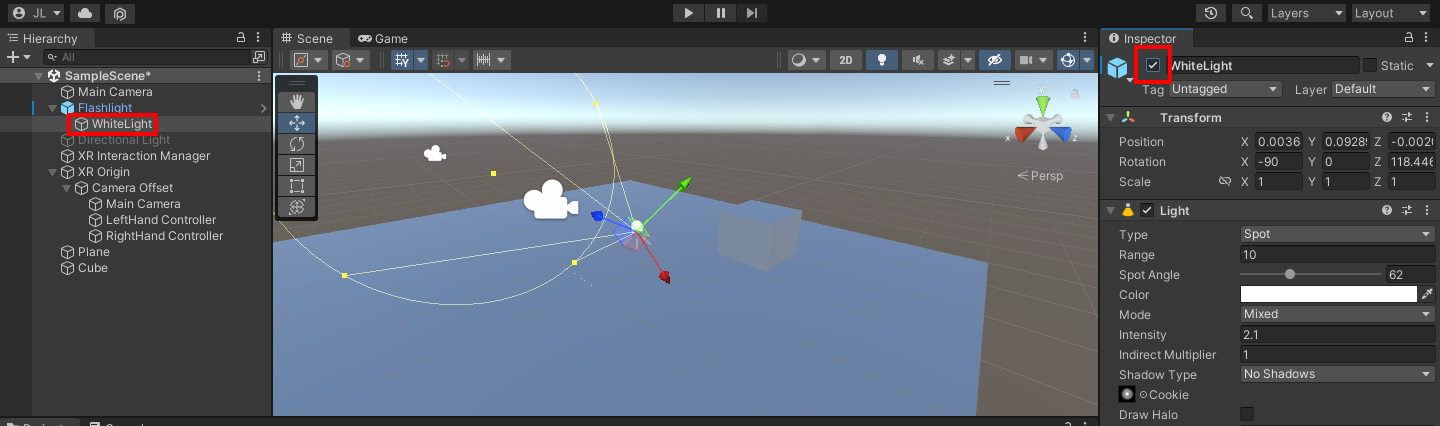Image resolution: width=1440 pixels, height=426 pixels.
Task: Open the Shadow Type dropdown
Action: point(1337,374)
